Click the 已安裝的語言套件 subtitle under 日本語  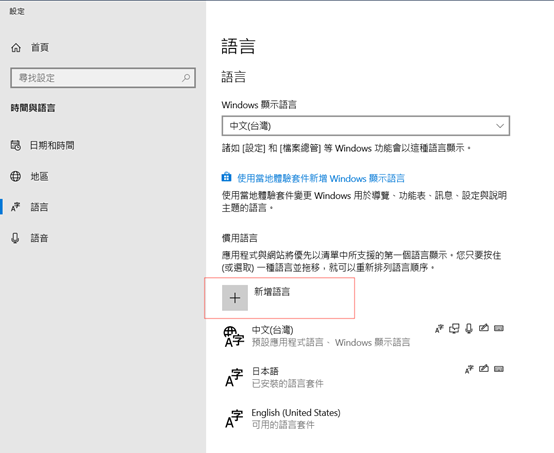pos(288,383)
